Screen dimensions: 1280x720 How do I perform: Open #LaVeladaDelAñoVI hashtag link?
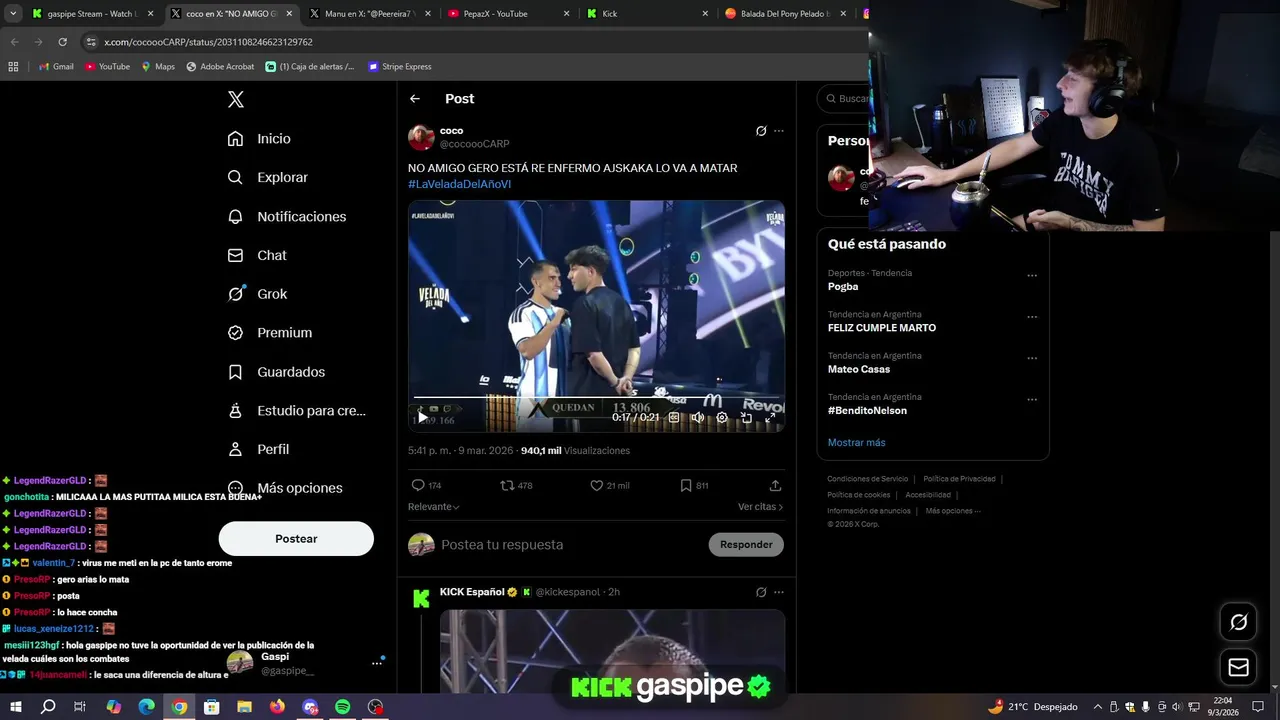tap(459, 184)
